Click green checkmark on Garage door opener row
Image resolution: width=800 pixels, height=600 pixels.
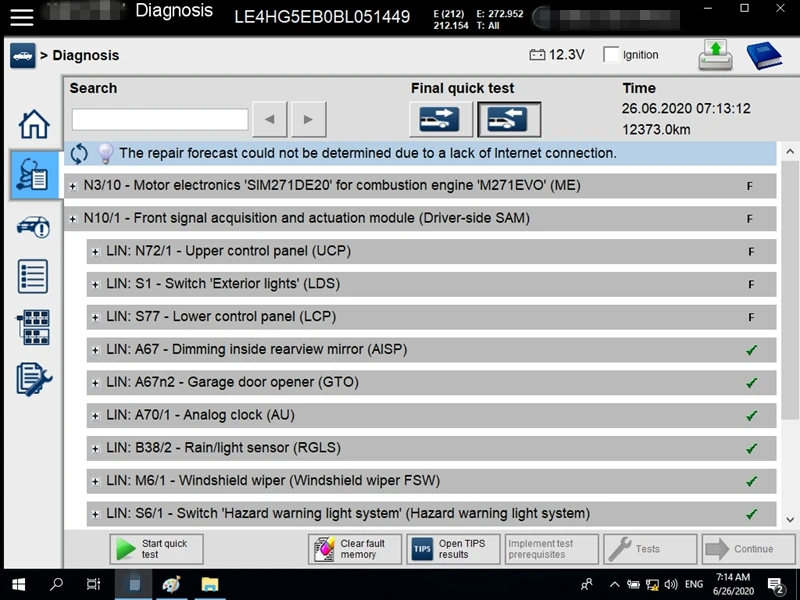(x=751, y=383)
